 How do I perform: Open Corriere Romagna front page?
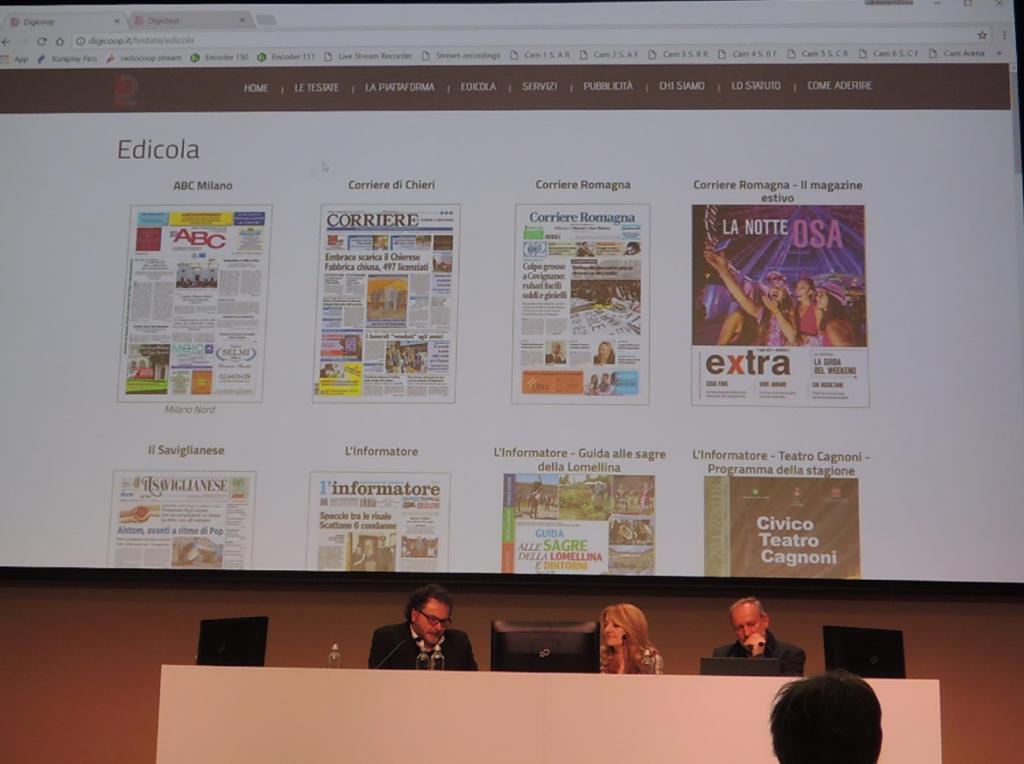pos(581,304)
